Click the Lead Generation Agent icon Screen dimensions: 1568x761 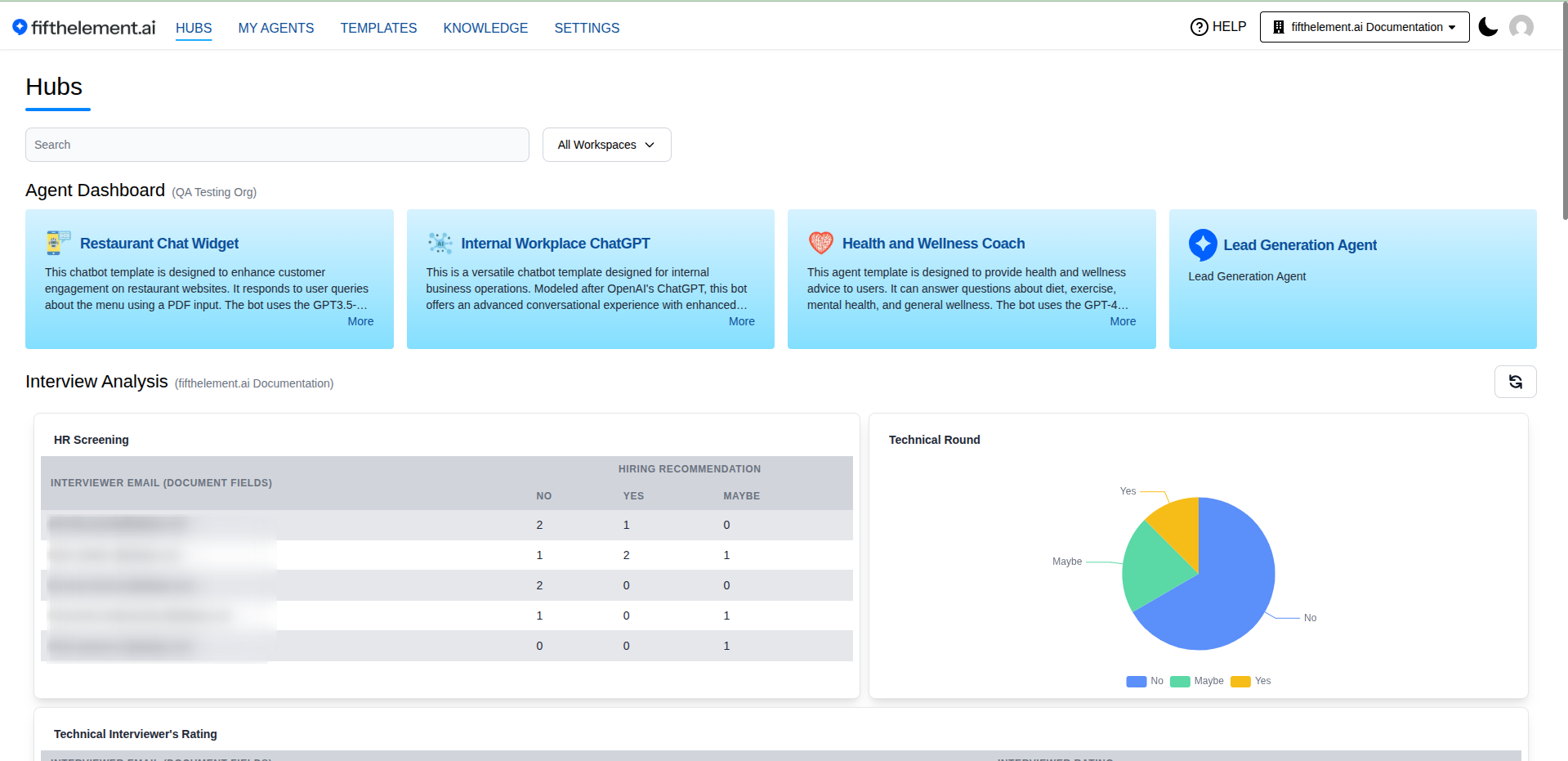(1203, 244)
